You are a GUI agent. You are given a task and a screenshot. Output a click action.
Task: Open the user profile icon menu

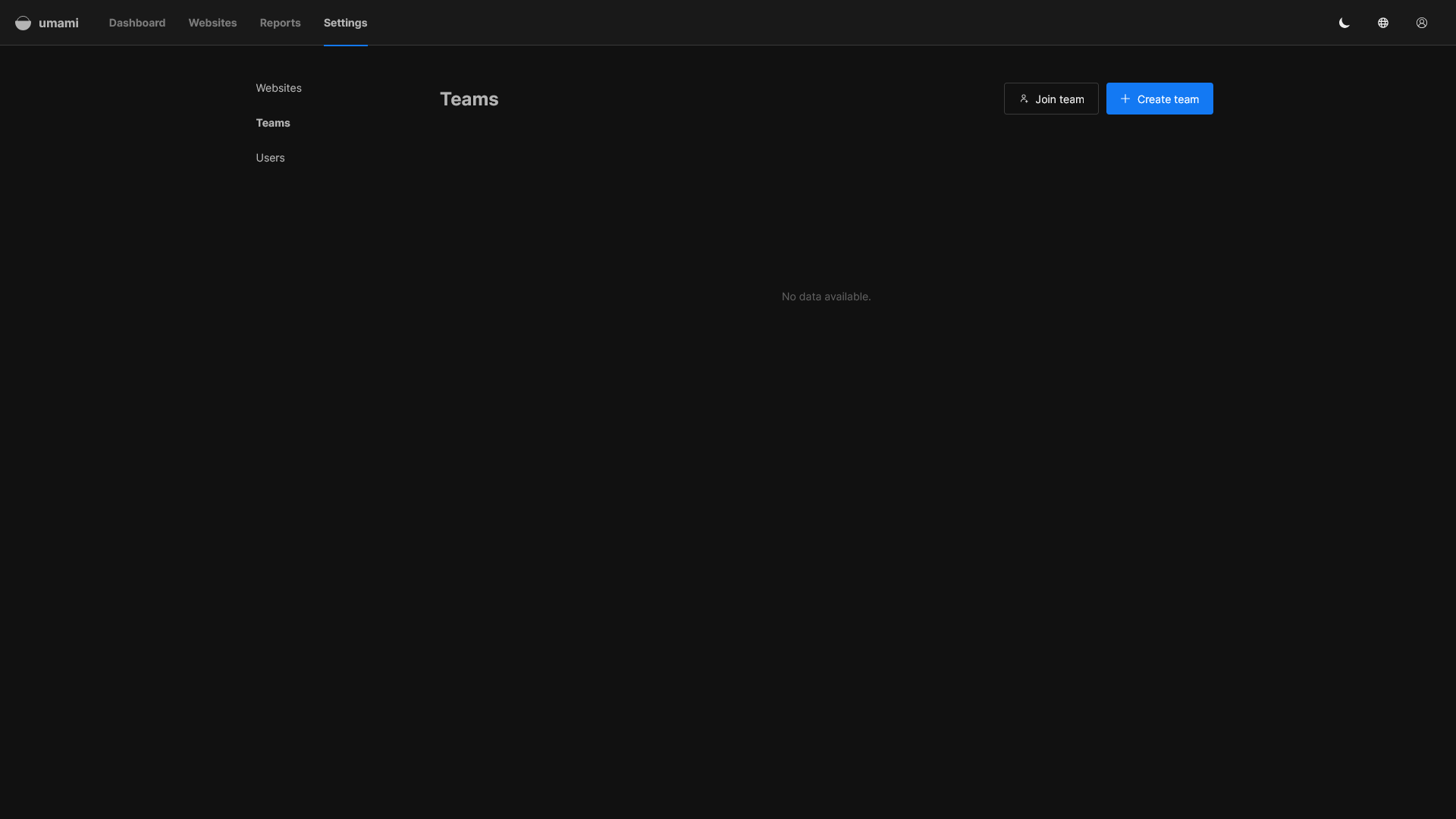click(1422, 23)
